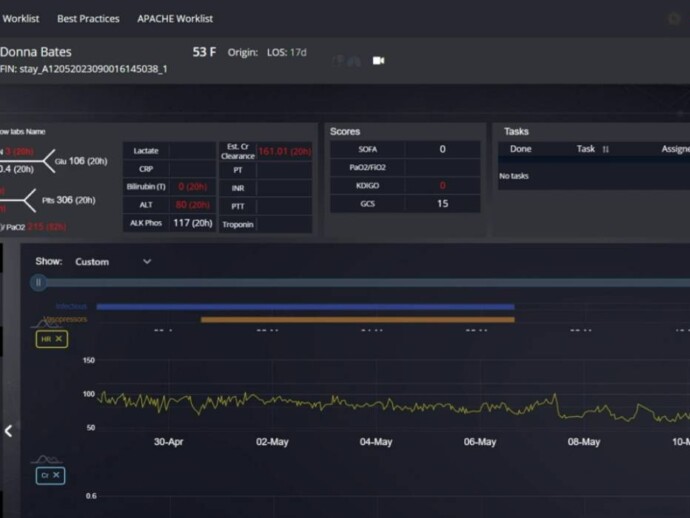Click the ALK Phos value 117 (20h)
The height and width of the screenshot is (518, 690).
click(x=193, y=223)
